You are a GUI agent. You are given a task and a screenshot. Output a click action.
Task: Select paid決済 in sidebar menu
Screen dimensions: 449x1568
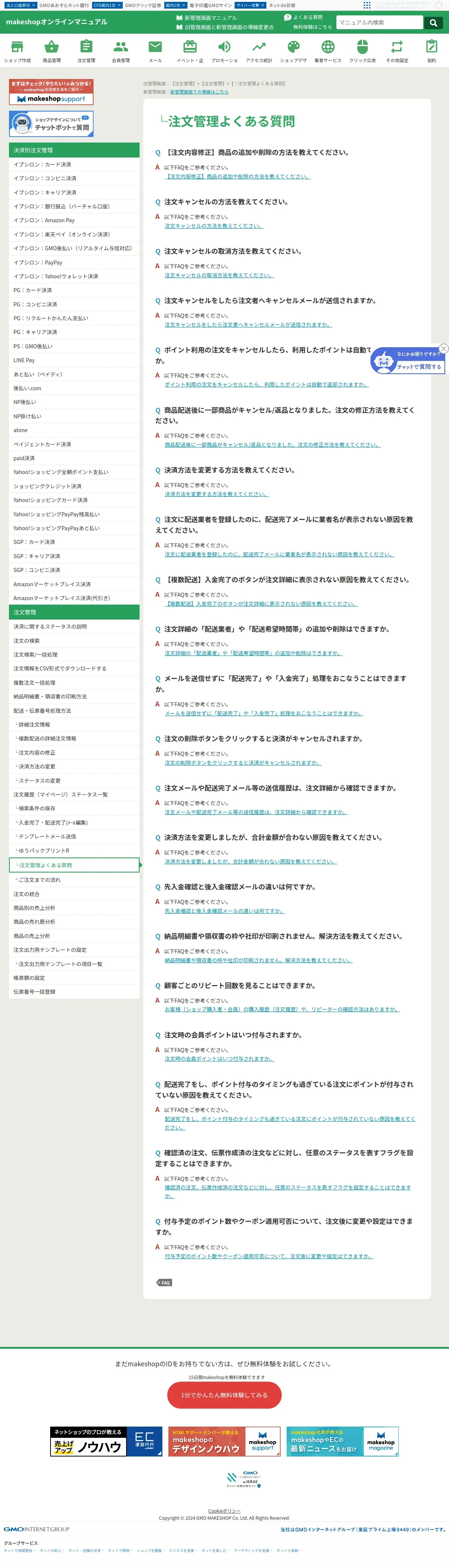(x=74, y=458)
